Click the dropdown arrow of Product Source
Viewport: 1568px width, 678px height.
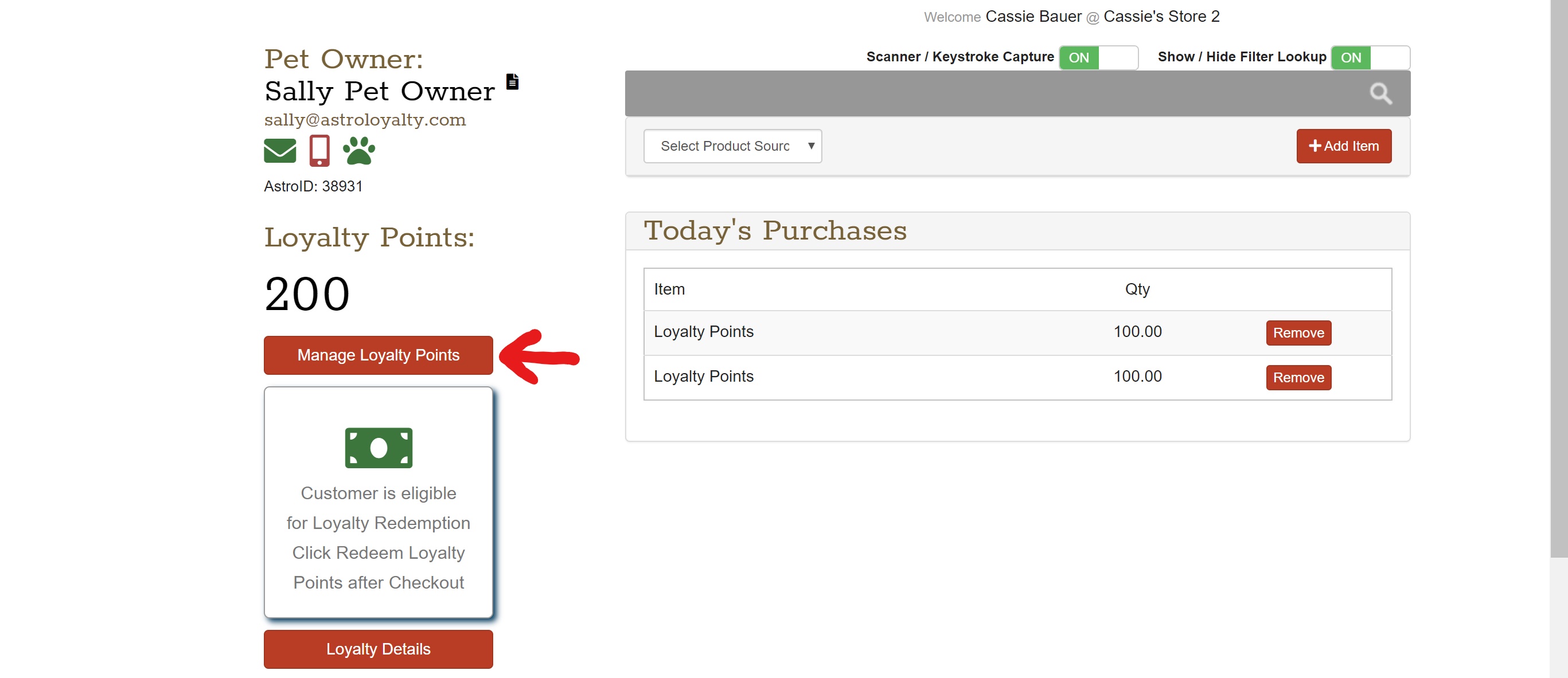click(811, 146)
